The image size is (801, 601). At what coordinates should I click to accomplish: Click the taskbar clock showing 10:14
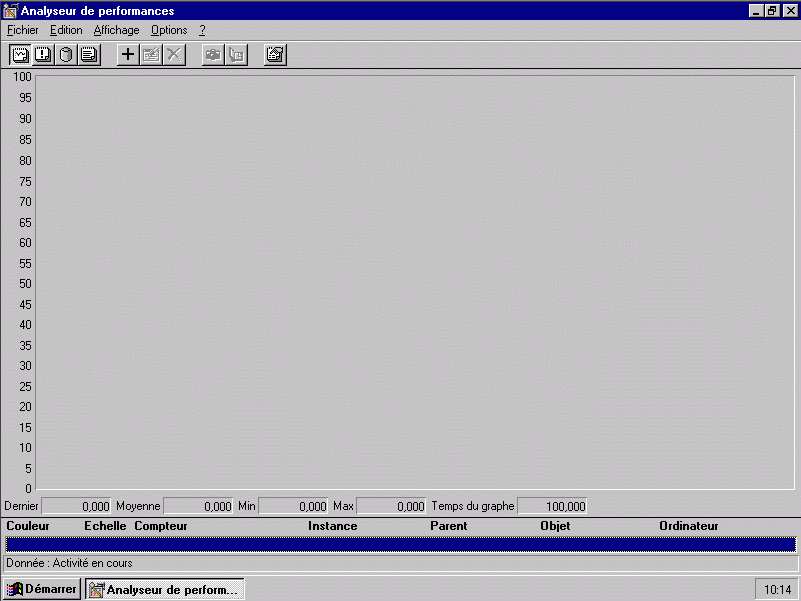[x=777, y=589]
